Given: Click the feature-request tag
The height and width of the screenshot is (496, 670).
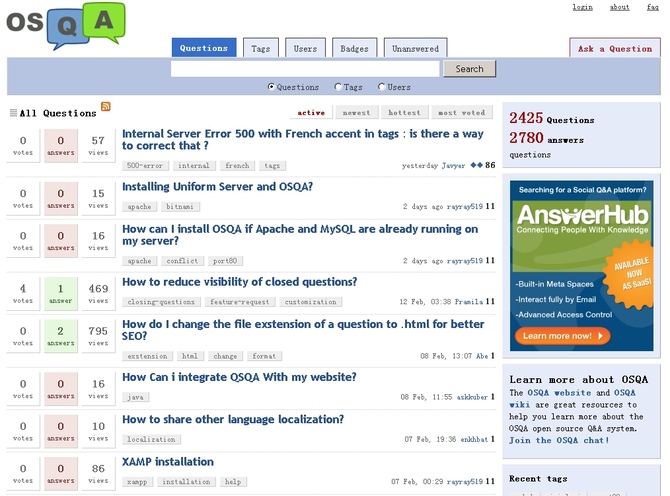Looking at the screenshot, I should [x=239, y=302].
